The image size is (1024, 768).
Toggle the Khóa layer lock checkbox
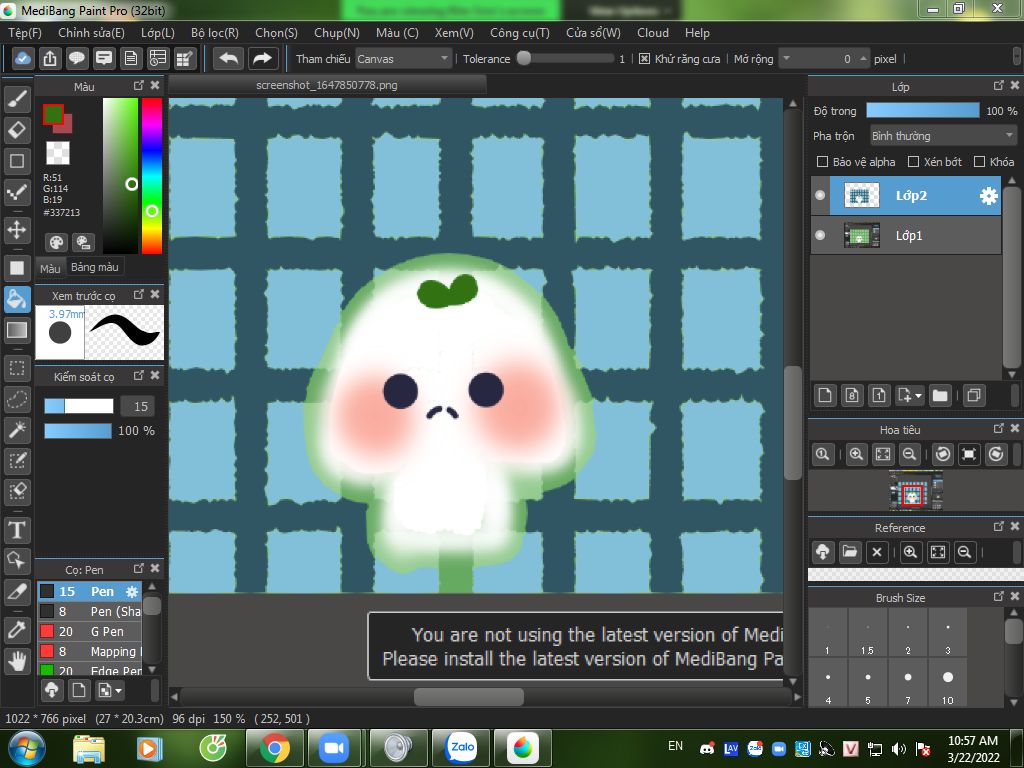point(980,162)
